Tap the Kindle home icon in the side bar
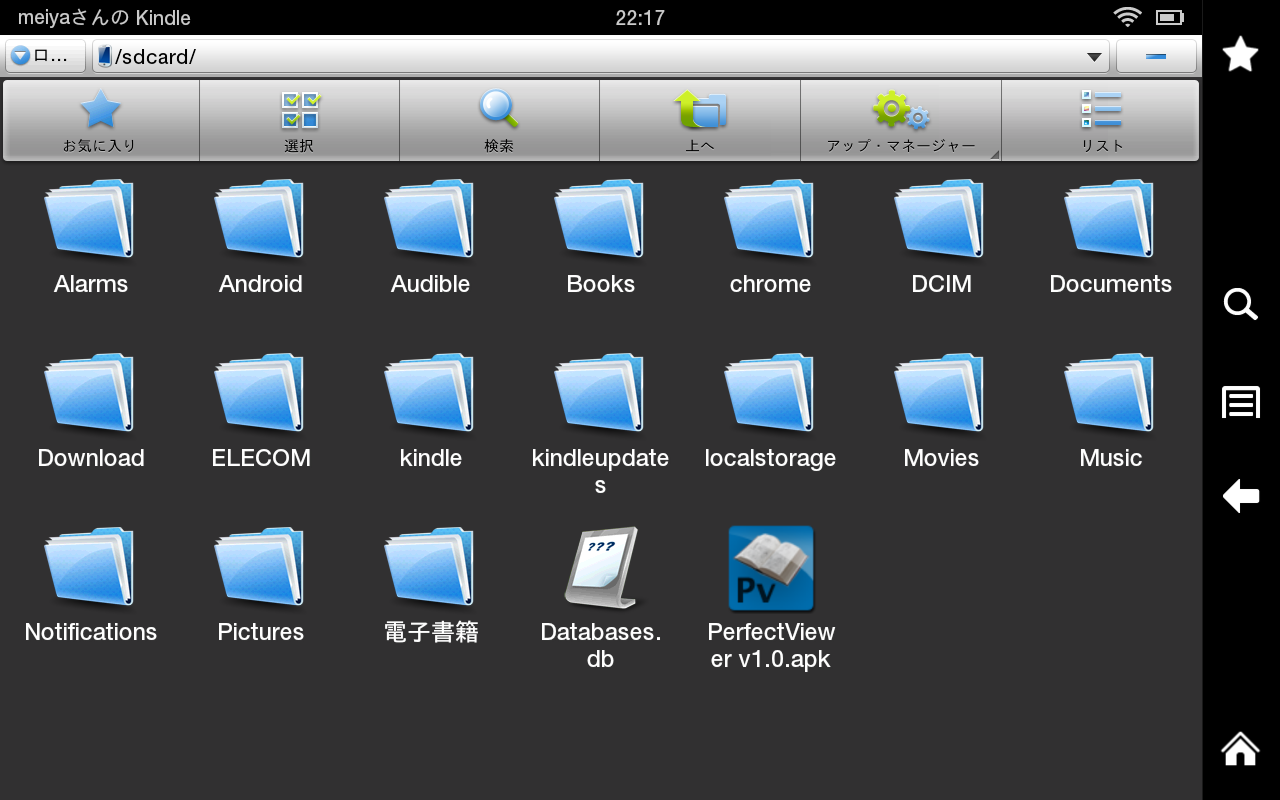This screenshot has width=1280, height=800. point(1241,748)
